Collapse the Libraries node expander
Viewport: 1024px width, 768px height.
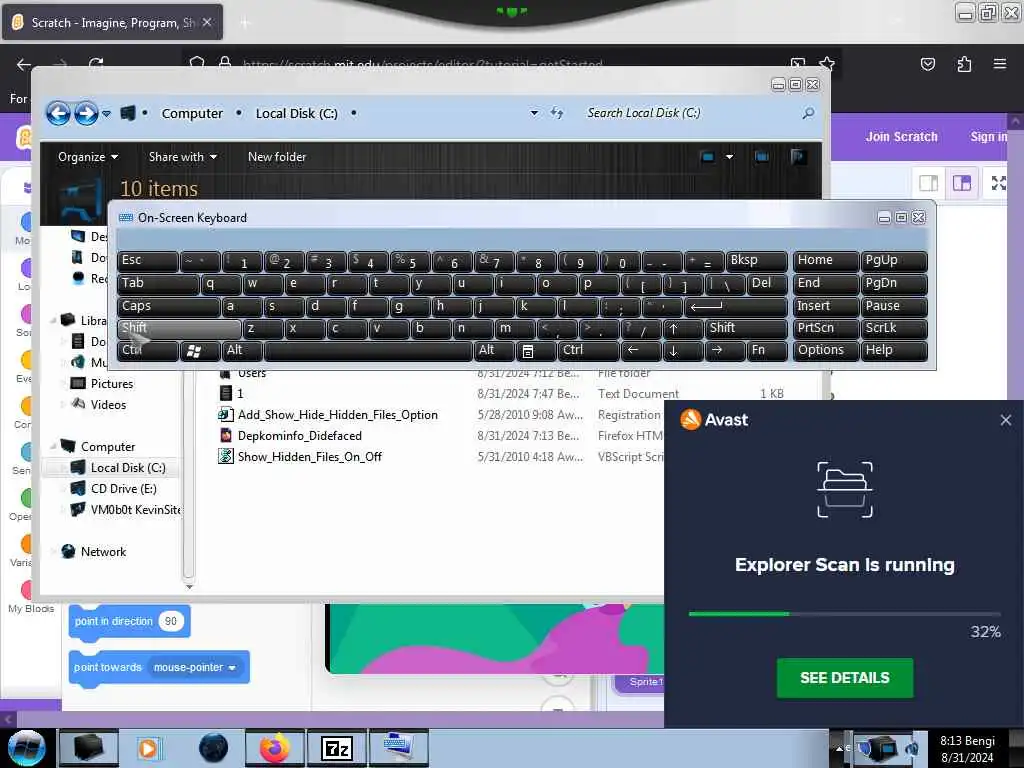(53, 320)
